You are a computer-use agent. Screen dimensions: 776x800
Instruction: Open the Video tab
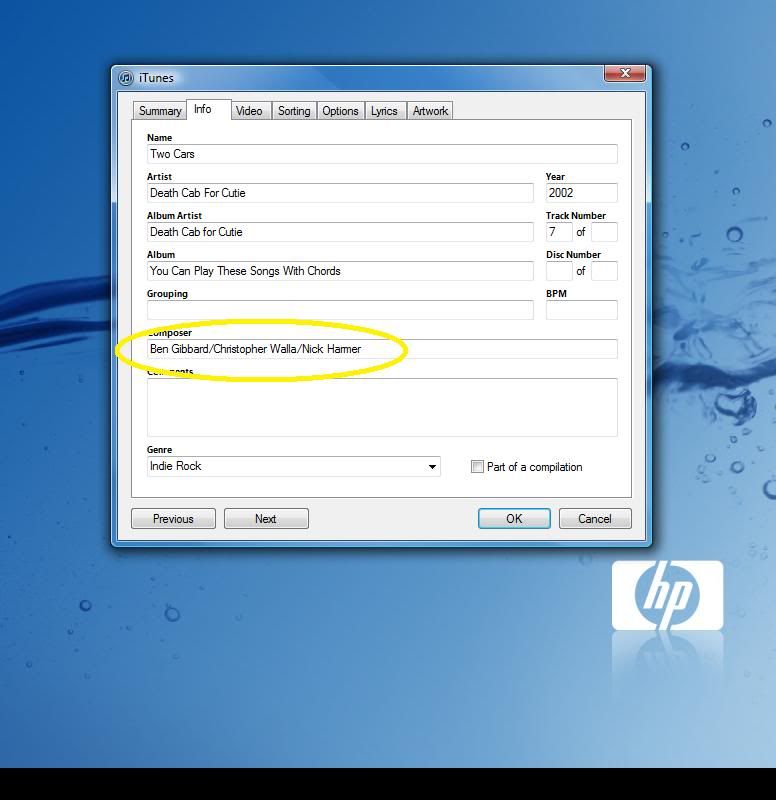[251, 111]
